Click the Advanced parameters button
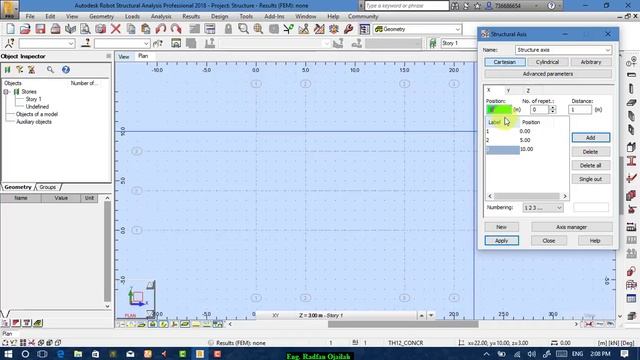 (x=548, y=74)
